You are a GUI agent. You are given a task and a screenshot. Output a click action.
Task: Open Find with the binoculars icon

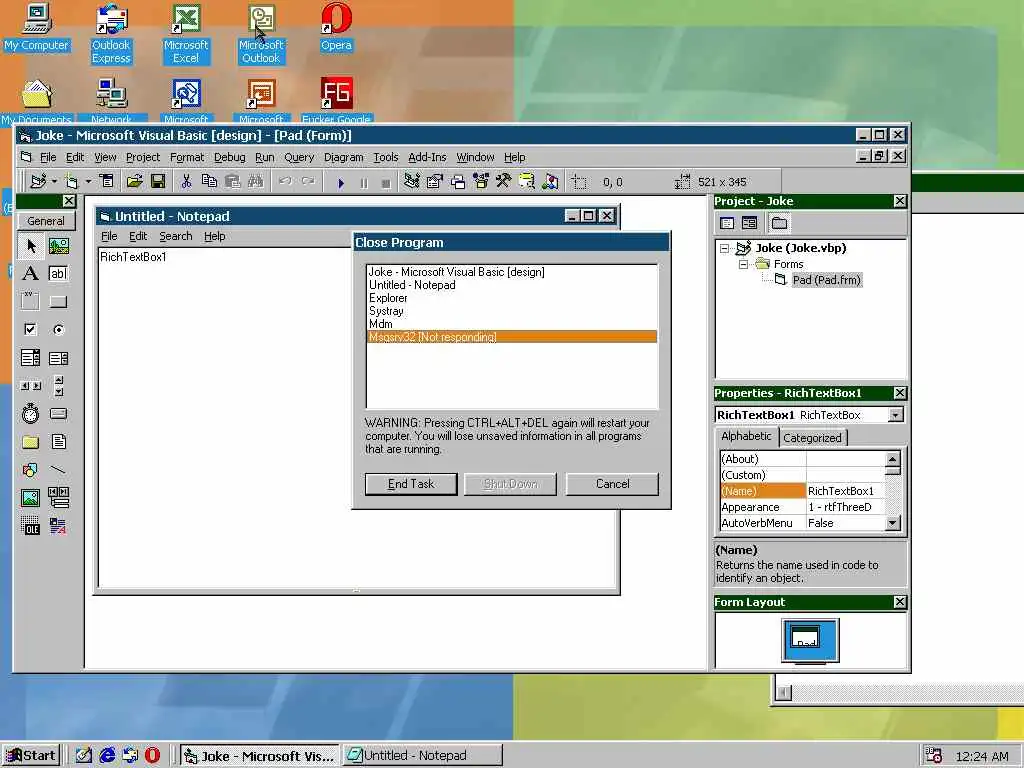point(255,182)
